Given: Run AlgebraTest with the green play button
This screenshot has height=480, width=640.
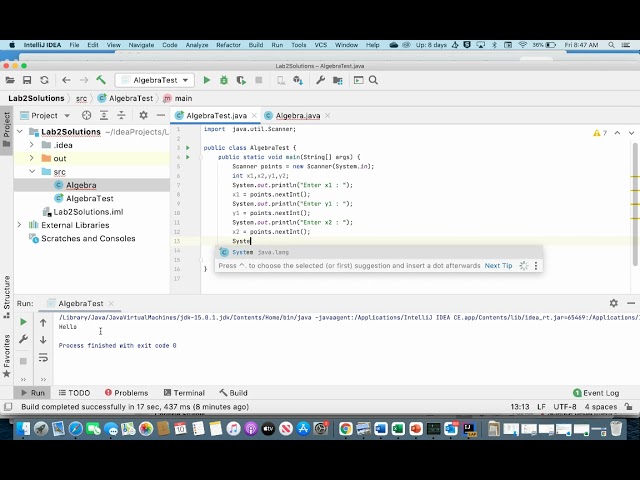Looking at the screenshot, I should click(207, 80).
